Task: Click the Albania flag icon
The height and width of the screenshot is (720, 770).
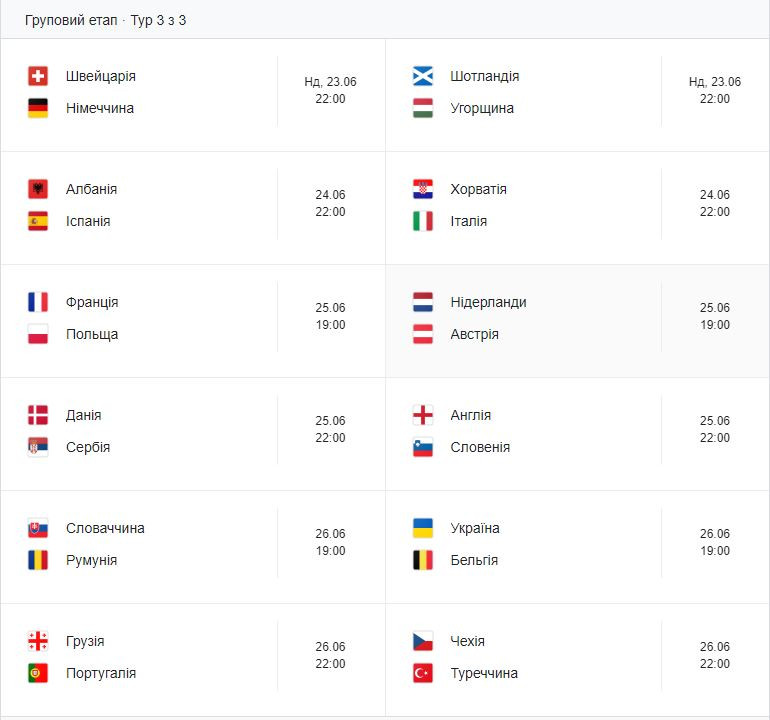Action: pyautogui.click(x=38, y=189)
